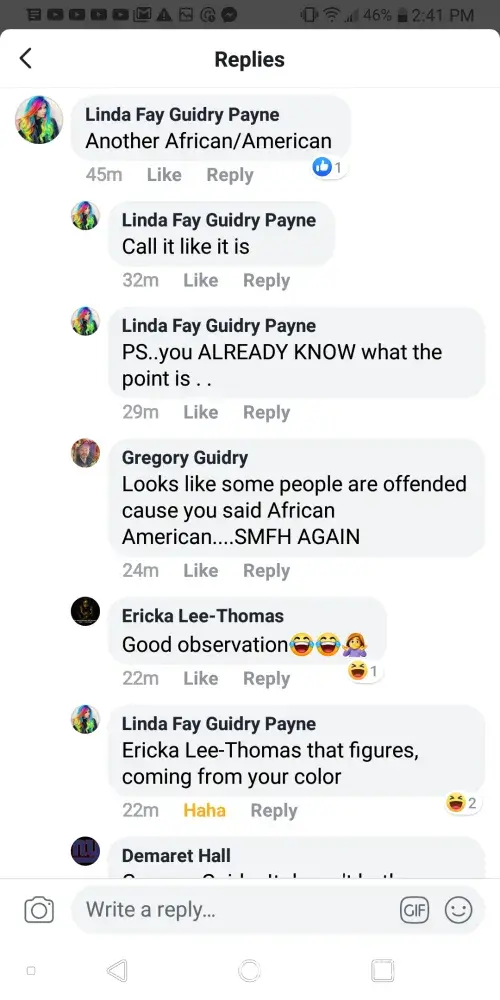Toggle Like on Gregory Guidry's comment
Viewport: 500px width, 1000px height.
200,570
